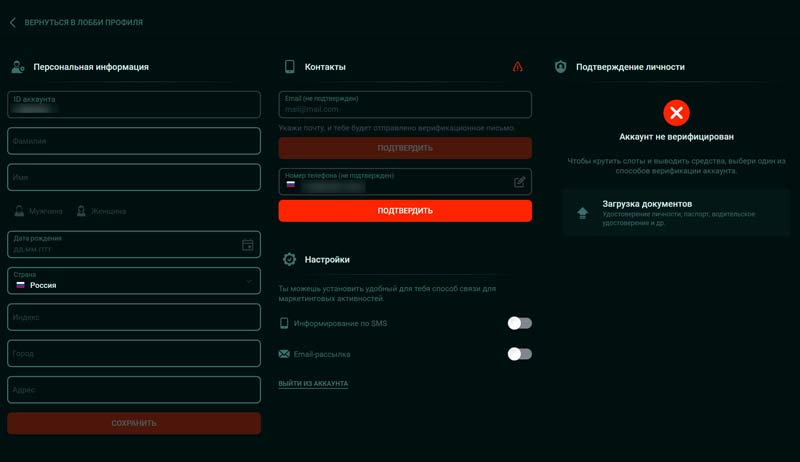The width and height of the screenshot is (800, 462).
Task: Open the Страна country dropdown
Action: coord(134,281)
